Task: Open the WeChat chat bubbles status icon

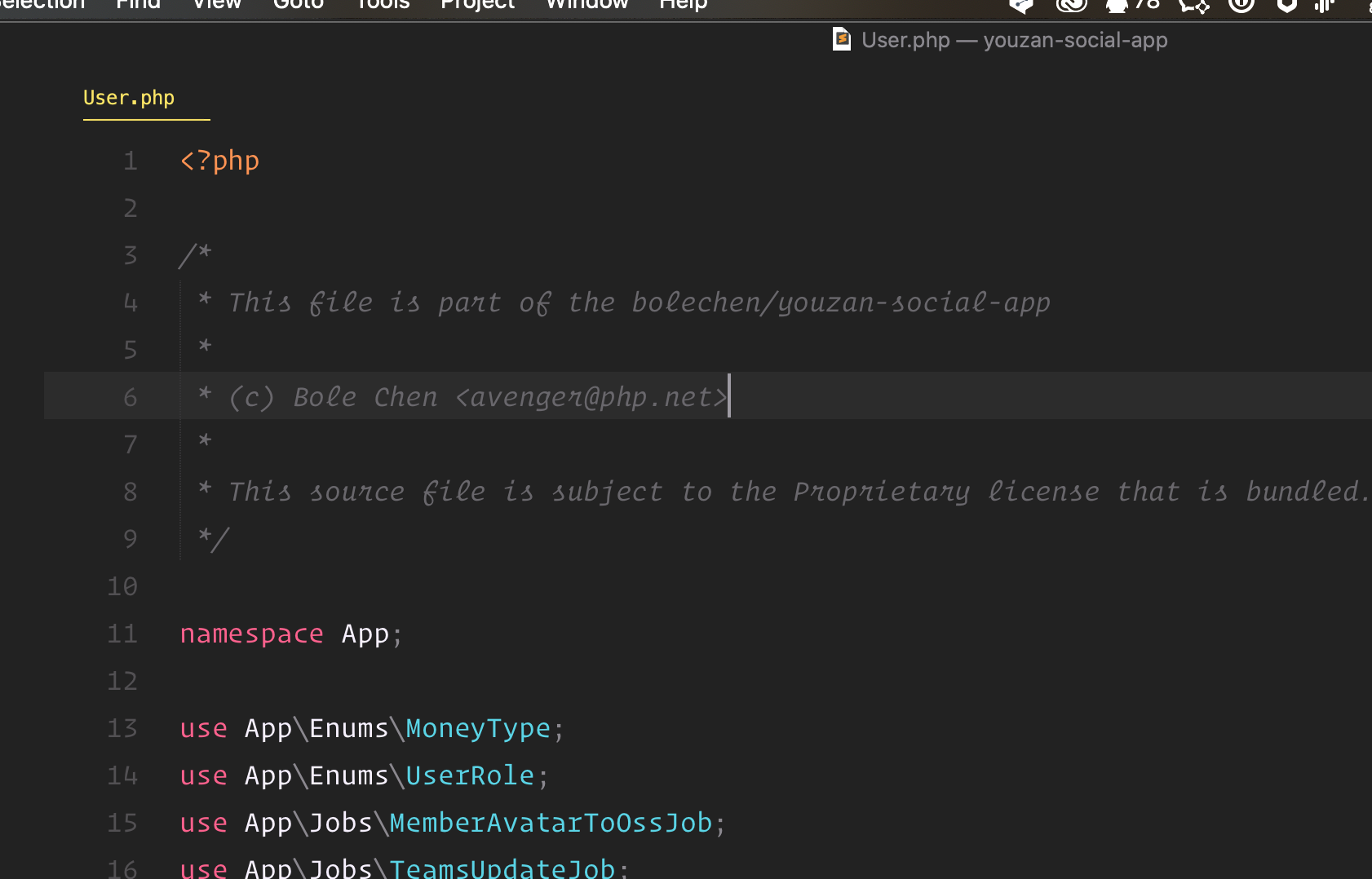Action: pyautogui.click(x=1193, y=5)
